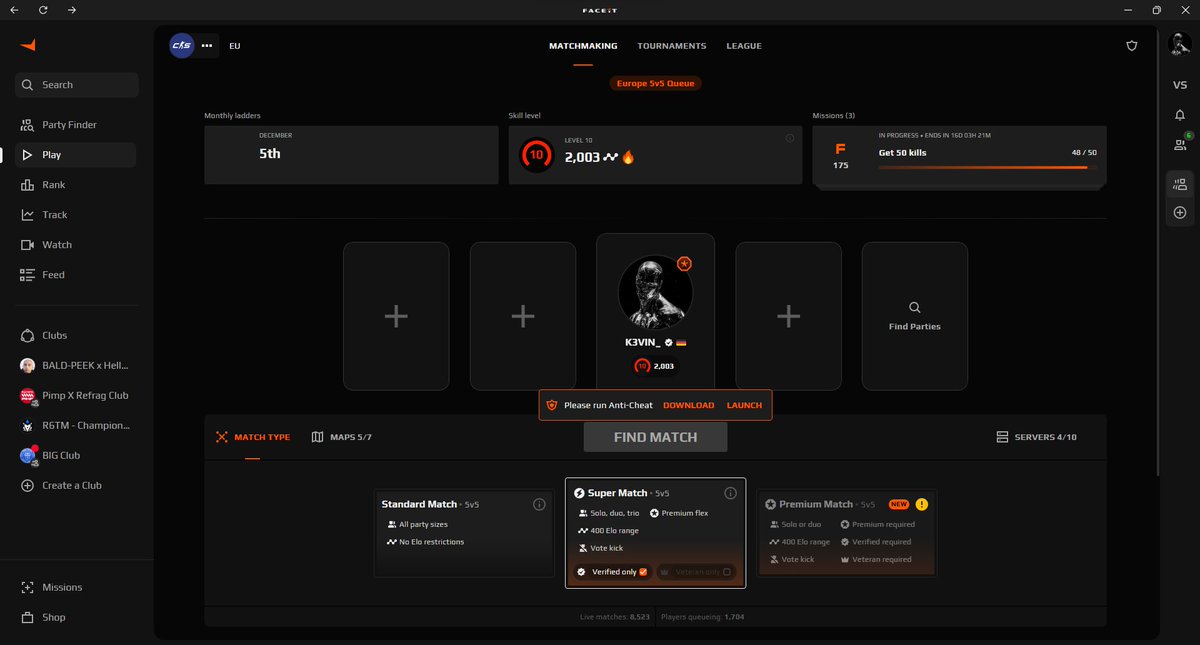Screen dimensions: 1200x645
Task: Add a player in the slot right of K3VIN_
Action: (x=788, y=316)
